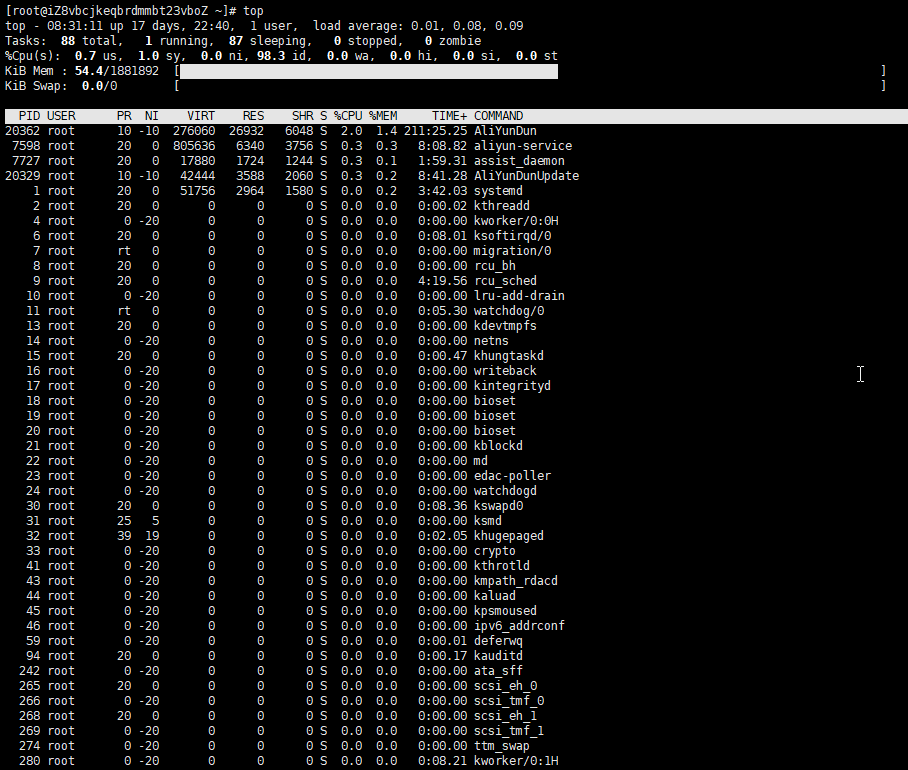Click the %CPU column header
The height and width of the screenshot is (770, 908).
348,116
